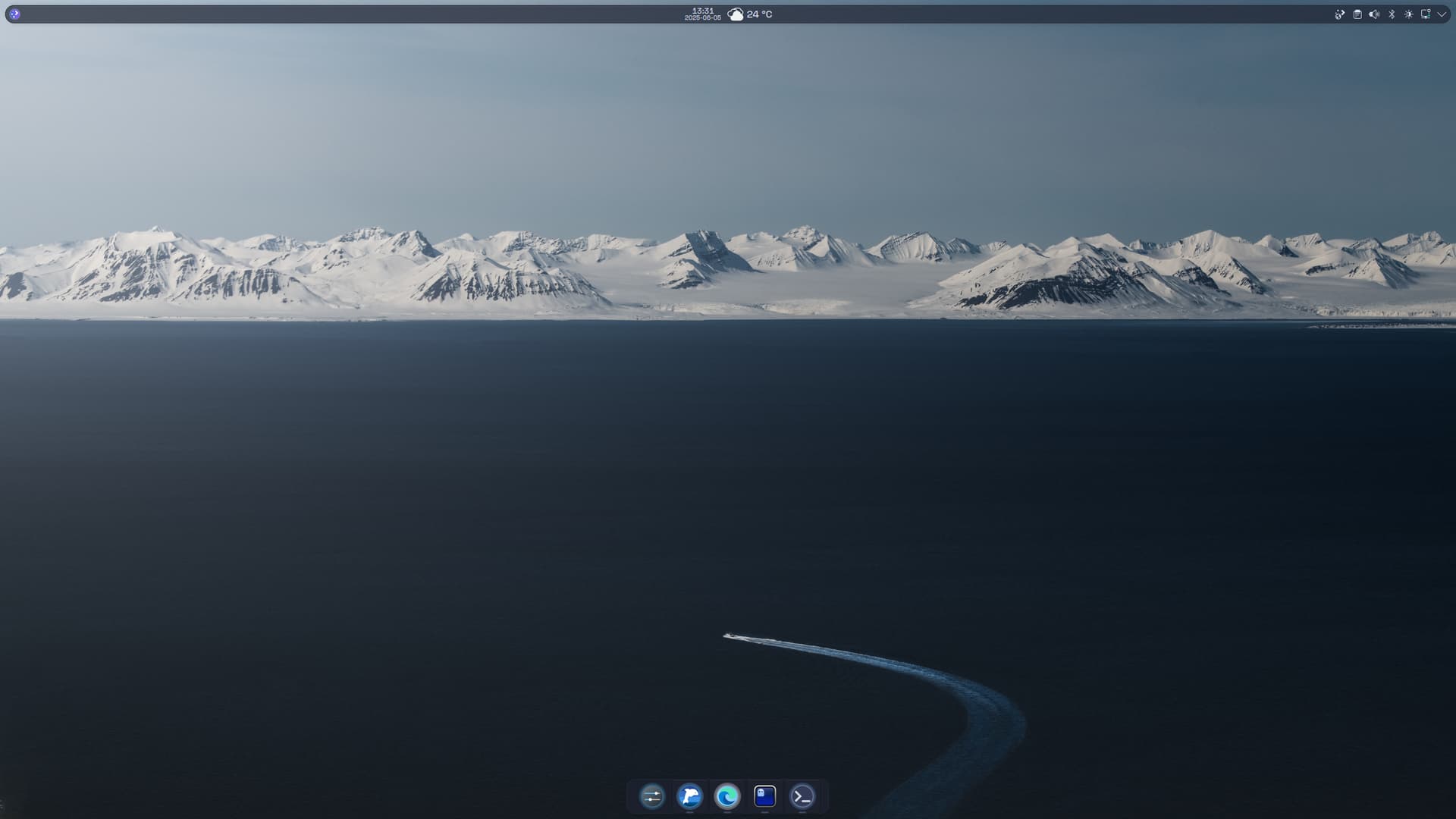Open the weather widget cloud icon
The height and width of the screenshot is (819, 1456).
735,14
